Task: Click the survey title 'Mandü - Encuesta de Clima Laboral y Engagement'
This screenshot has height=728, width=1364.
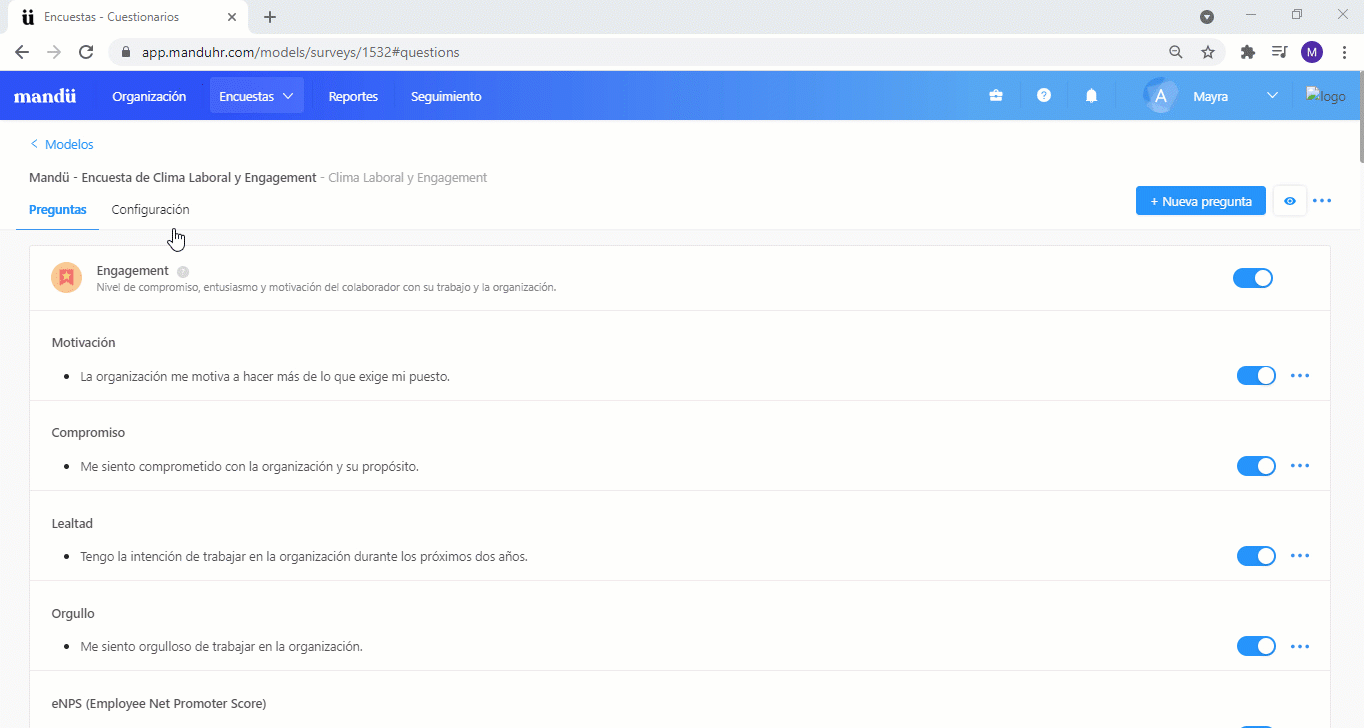Action: (173, 178)
